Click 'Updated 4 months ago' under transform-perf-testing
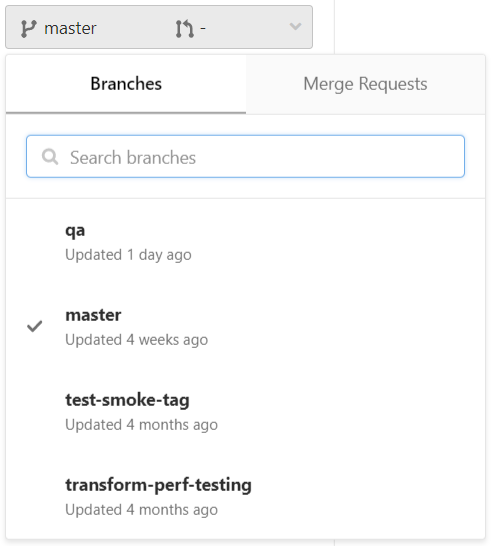 pos(141,510)
